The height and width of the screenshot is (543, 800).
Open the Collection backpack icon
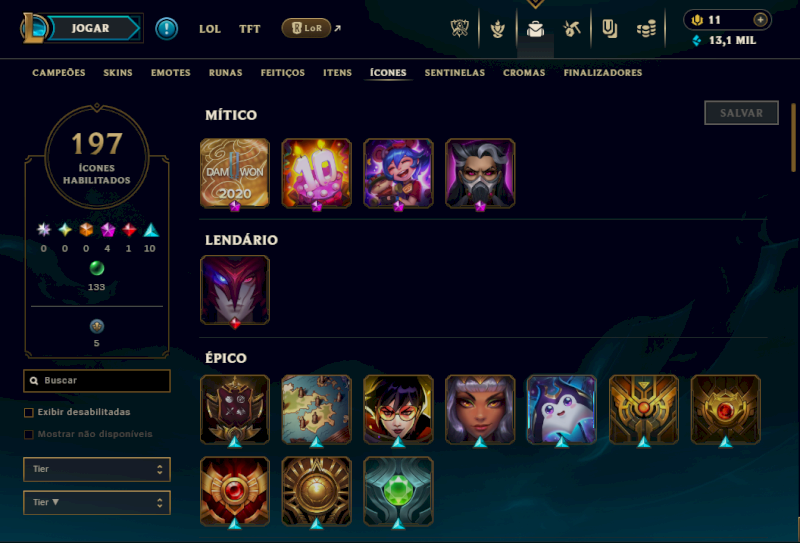(x=535, y=29)
